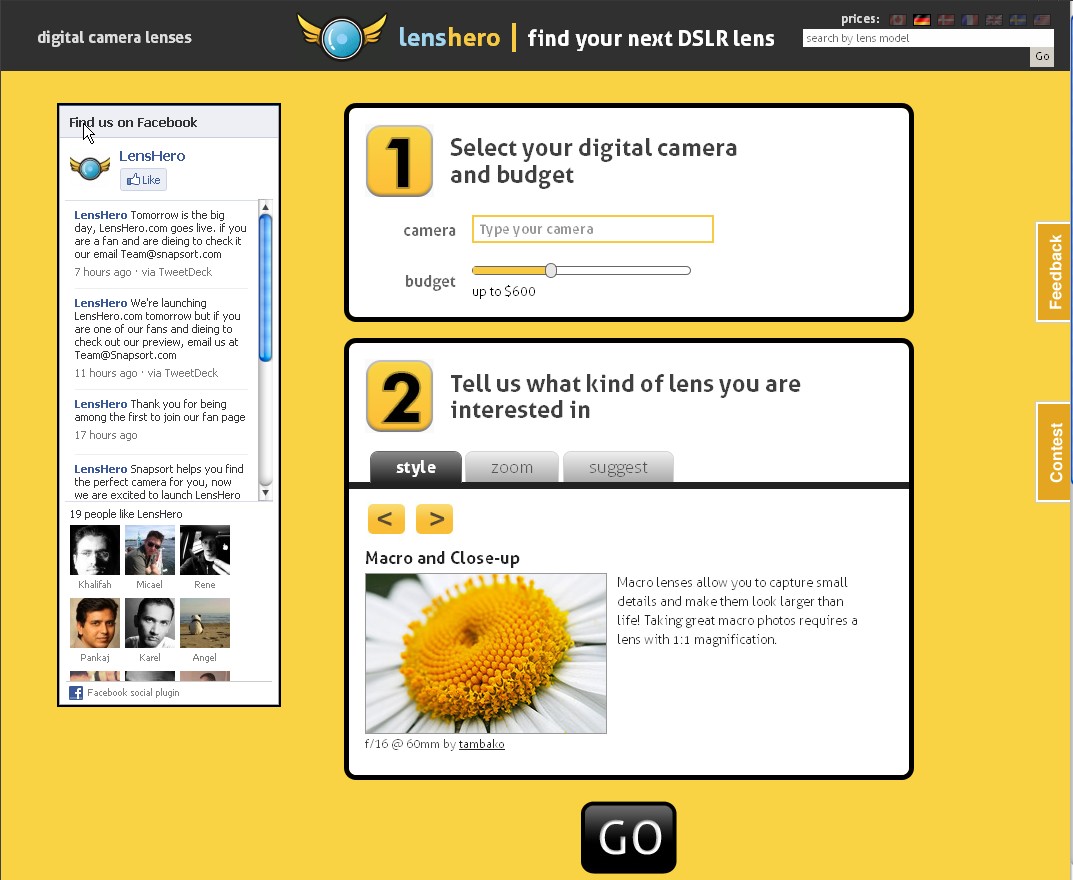Image resolution: width=1073 pixels, height=880 pixels.
Task: Select the French flag for prices
Action: click(970, 20)
